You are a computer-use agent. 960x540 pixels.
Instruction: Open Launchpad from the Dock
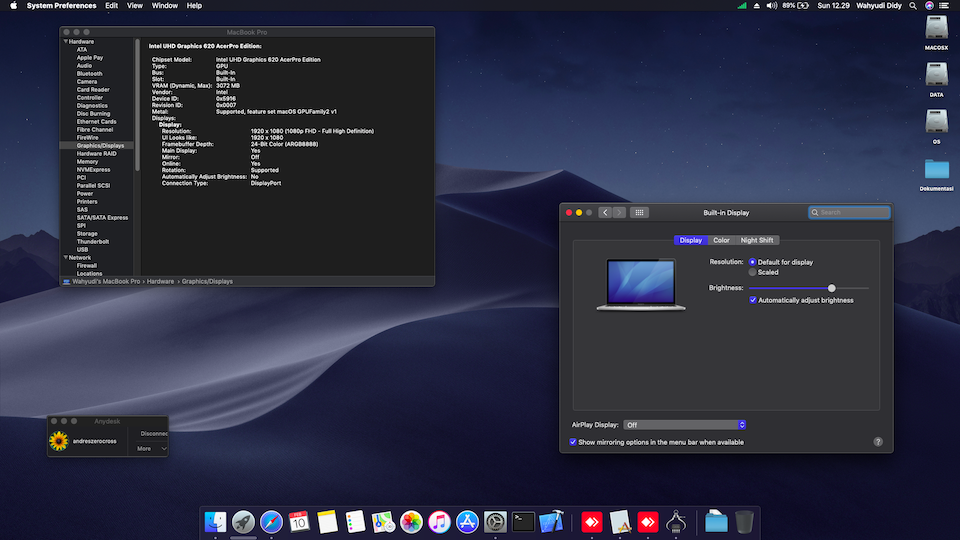click(x=243, y=521)
